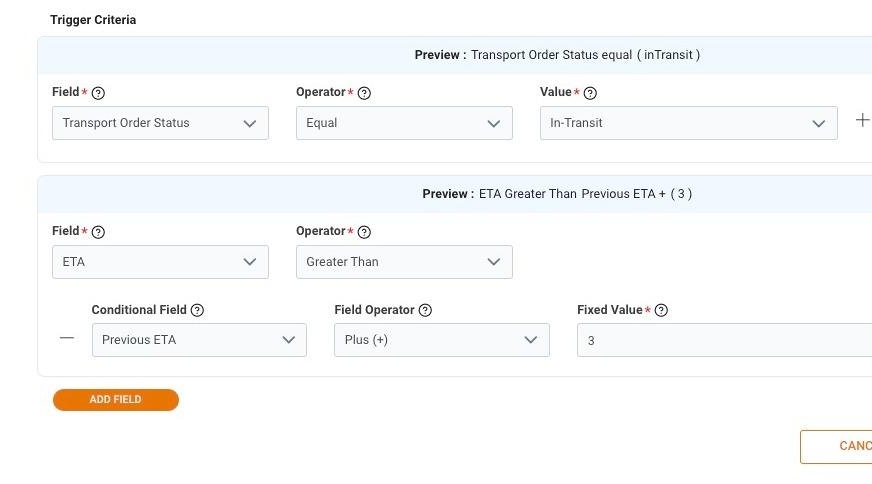Click help icon beside ETA Field label
The width and height of the screenshot is (872, 484).
click(x=98, y=232)
